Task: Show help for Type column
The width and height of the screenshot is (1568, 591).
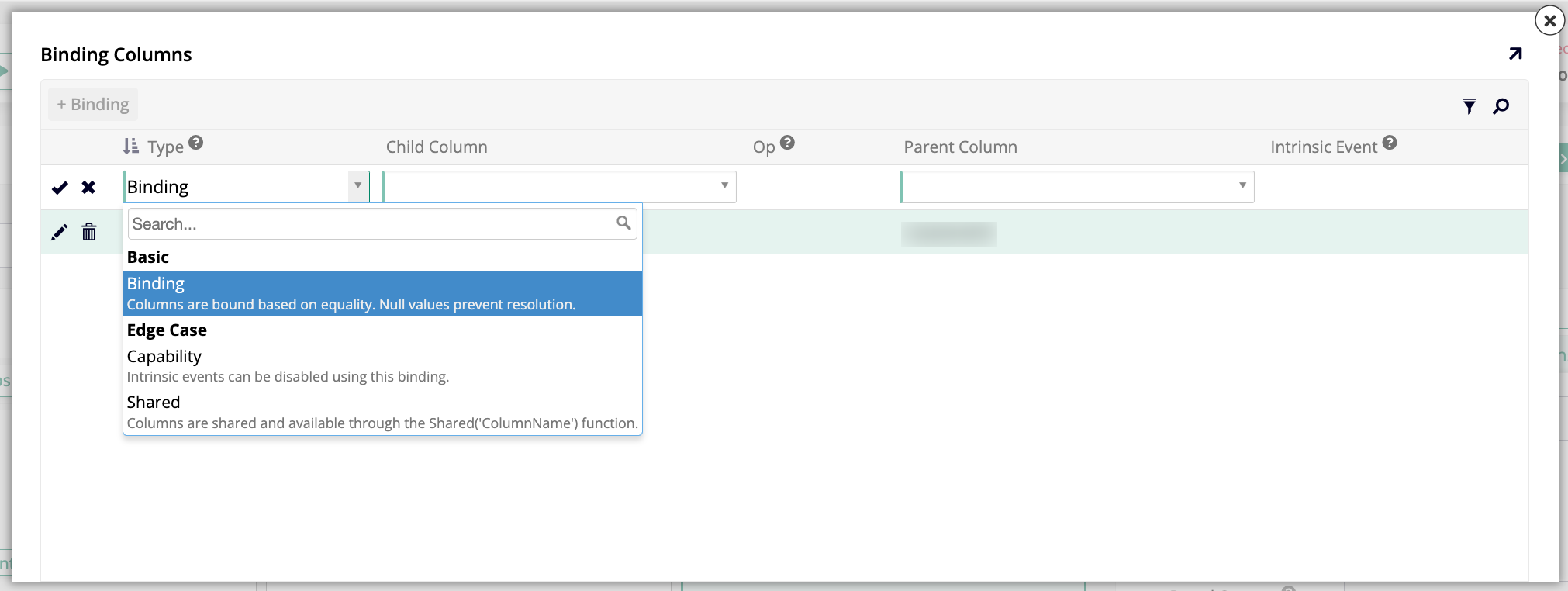Action: (196, 143)
